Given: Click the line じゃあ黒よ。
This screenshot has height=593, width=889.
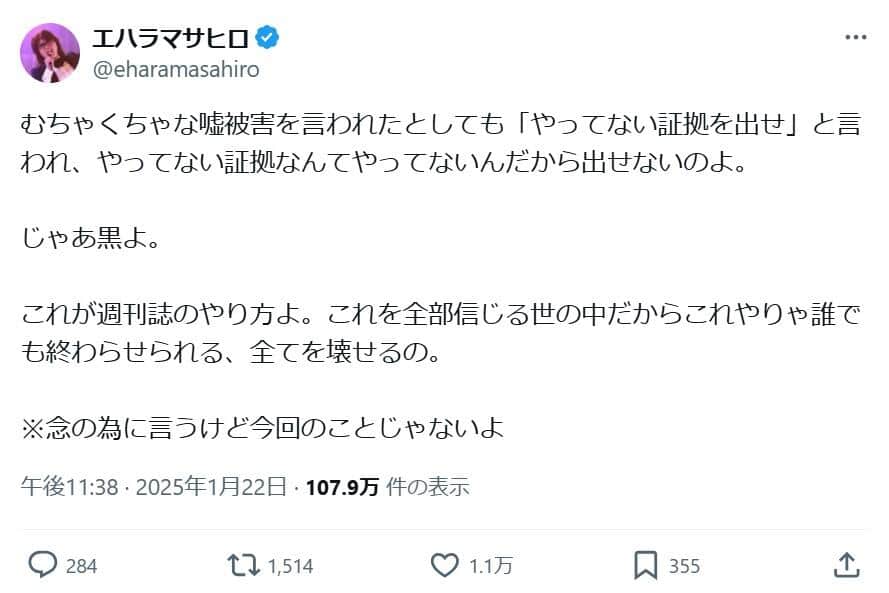Looking at the screenshot, I should point(90,241).
